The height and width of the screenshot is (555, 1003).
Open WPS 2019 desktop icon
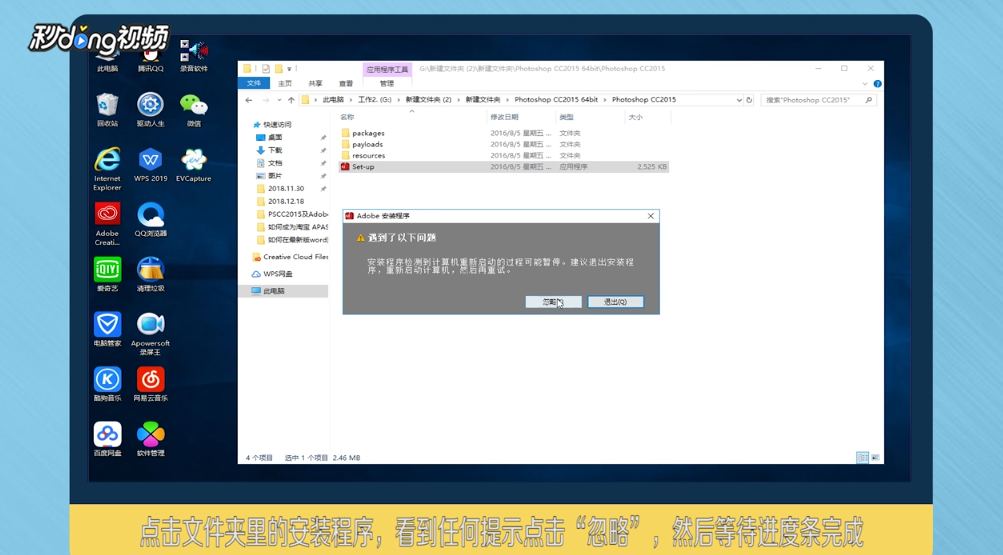click(x=150, y=165)
